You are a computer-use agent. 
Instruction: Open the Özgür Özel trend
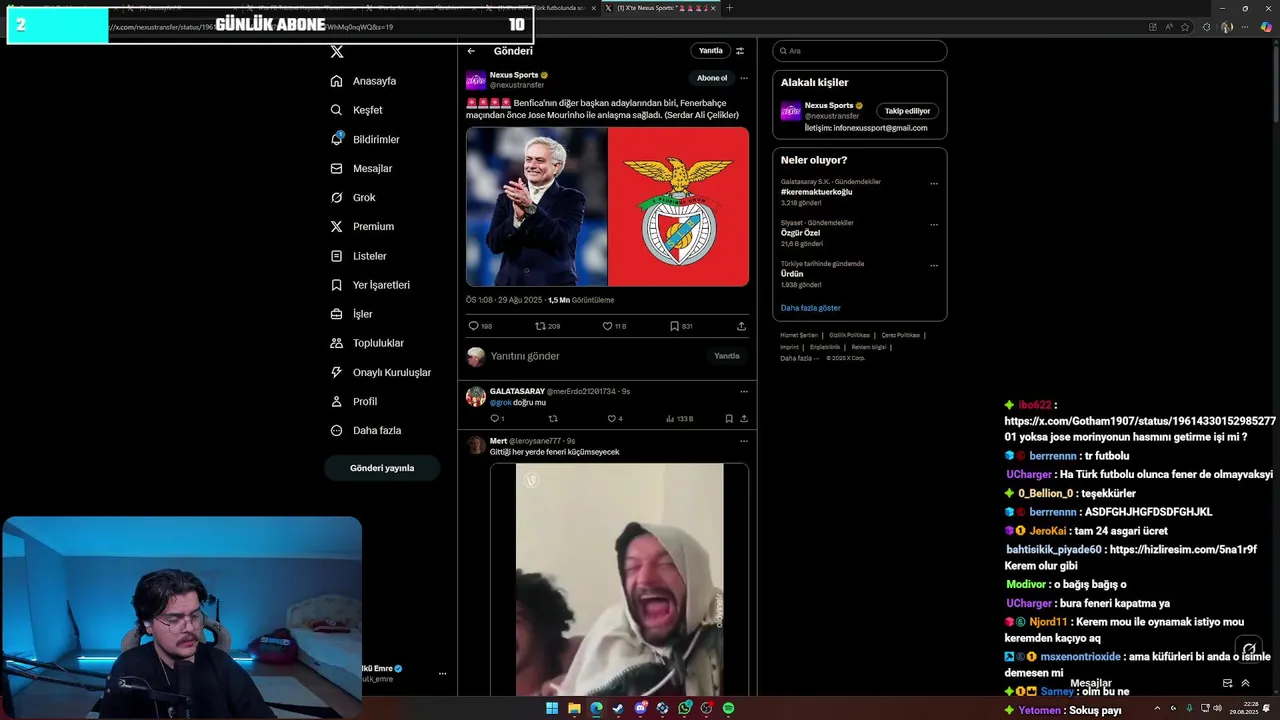pyautogui.click(x=800, y=233)
